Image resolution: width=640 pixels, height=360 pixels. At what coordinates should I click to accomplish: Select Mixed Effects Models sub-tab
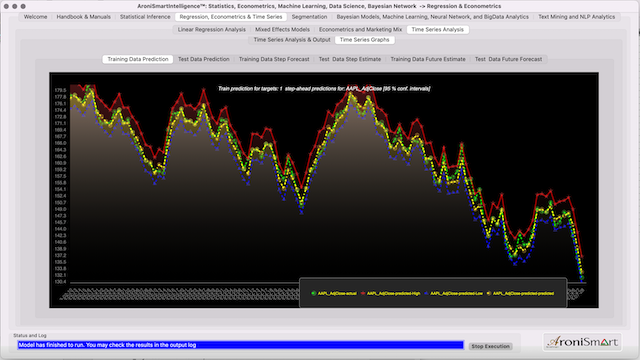(282, 29)
